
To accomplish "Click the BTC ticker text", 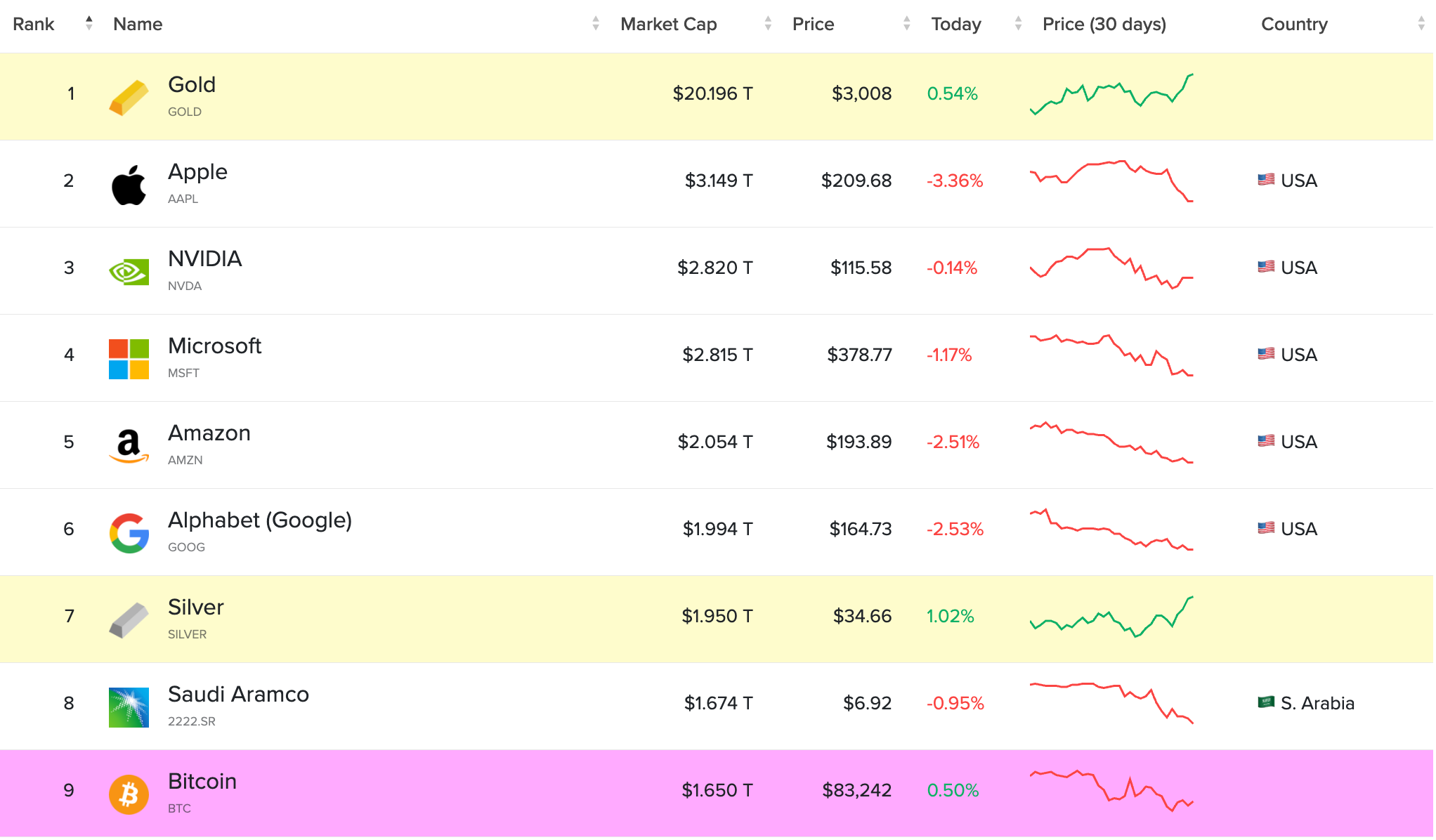I will pyautogui.click(x=179, y=808).
